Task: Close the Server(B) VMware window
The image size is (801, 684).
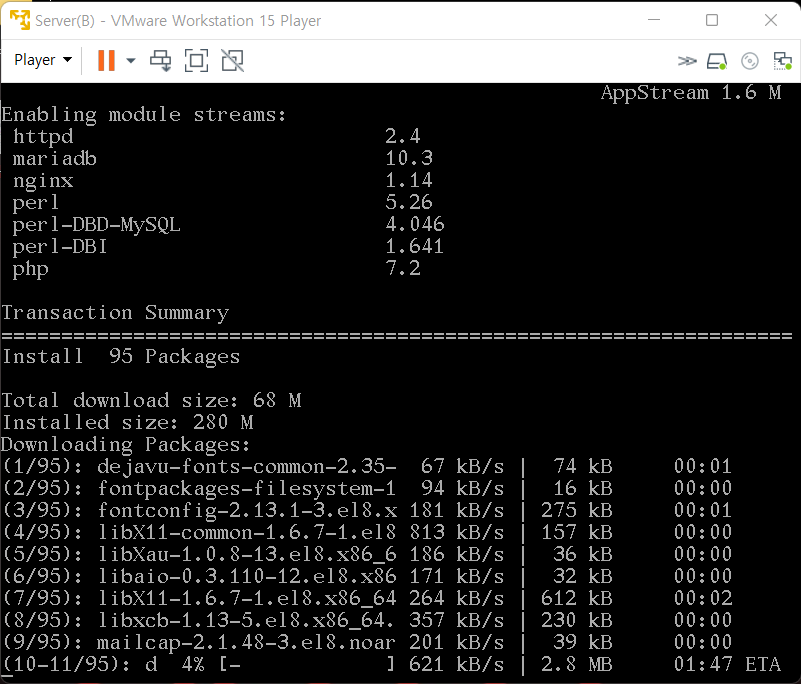Action: (x=771, y=20)
